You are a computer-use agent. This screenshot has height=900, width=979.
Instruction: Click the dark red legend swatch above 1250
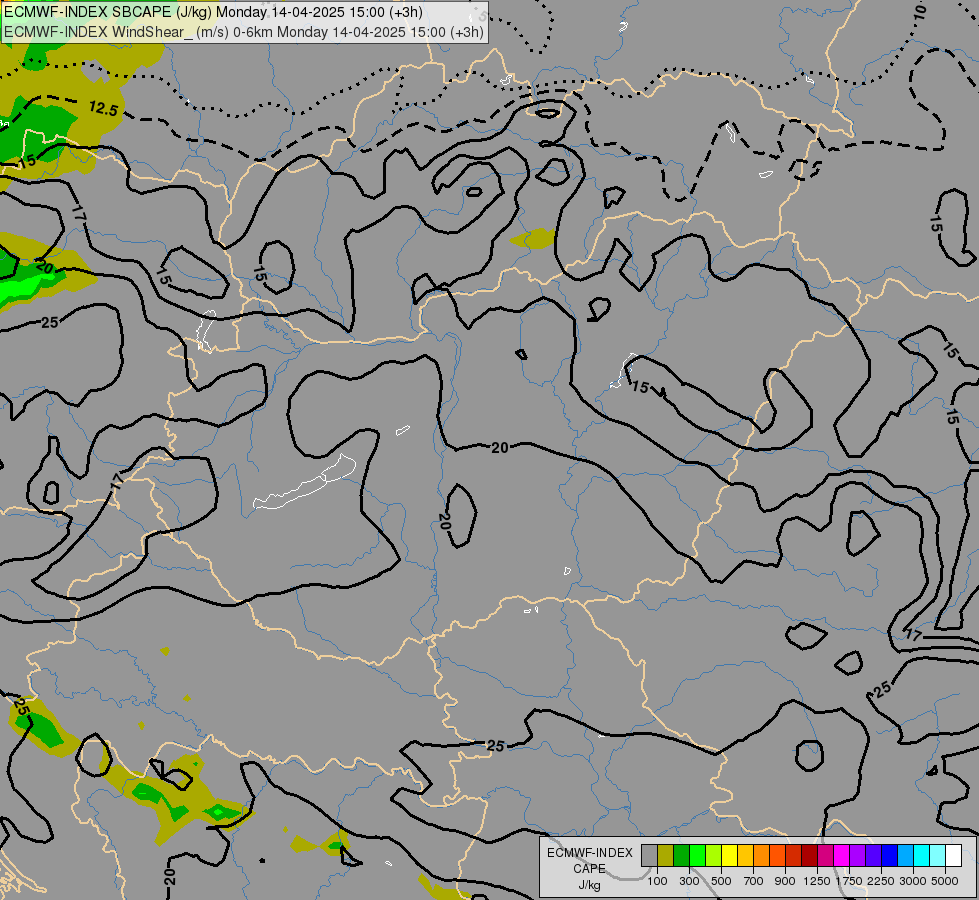click(809, 856)
